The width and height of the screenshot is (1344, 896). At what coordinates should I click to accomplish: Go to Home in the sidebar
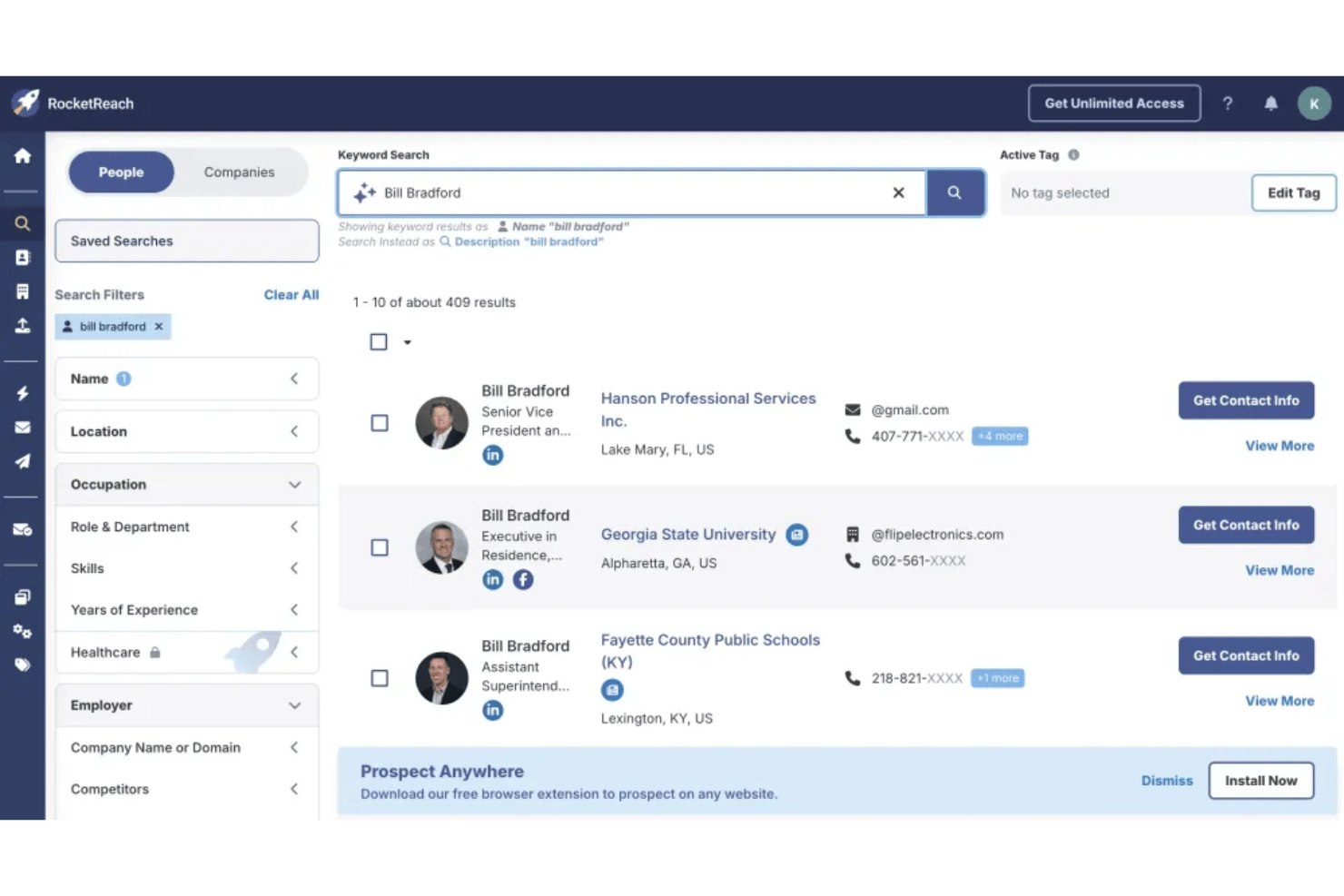click(23, 155)
